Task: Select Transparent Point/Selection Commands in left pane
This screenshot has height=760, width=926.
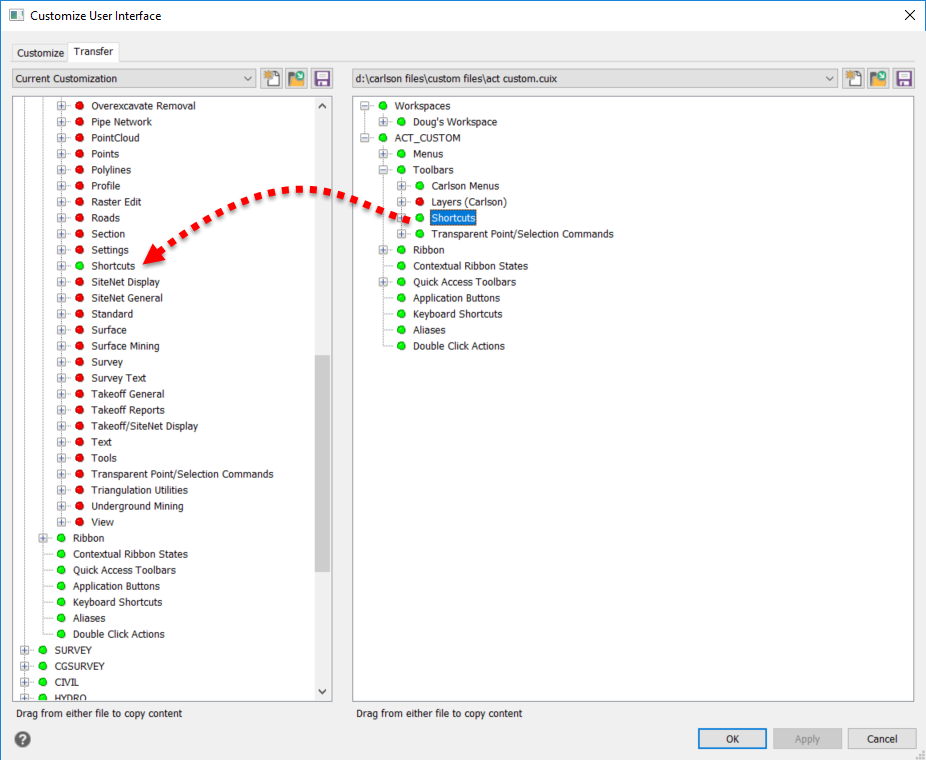Action: coord(182,474)
